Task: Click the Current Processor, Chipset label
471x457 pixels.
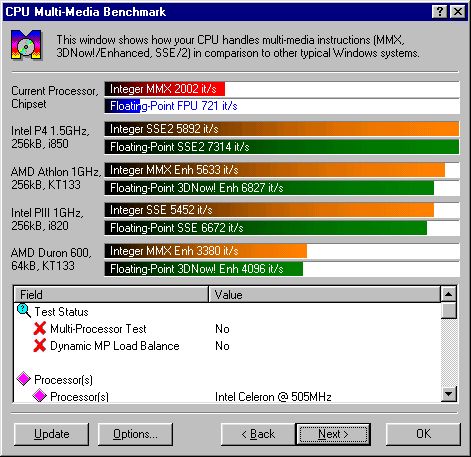Action: tap(55, 97)
